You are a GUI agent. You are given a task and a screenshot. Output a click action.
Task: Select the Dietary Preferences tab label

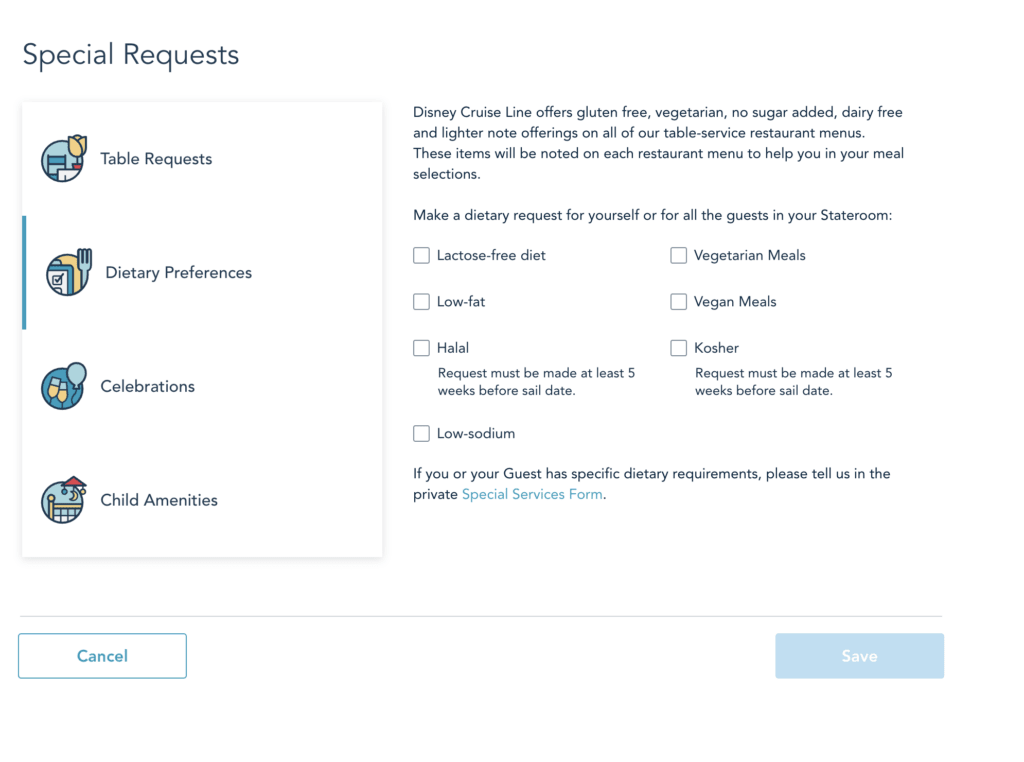tap(178, 273)
